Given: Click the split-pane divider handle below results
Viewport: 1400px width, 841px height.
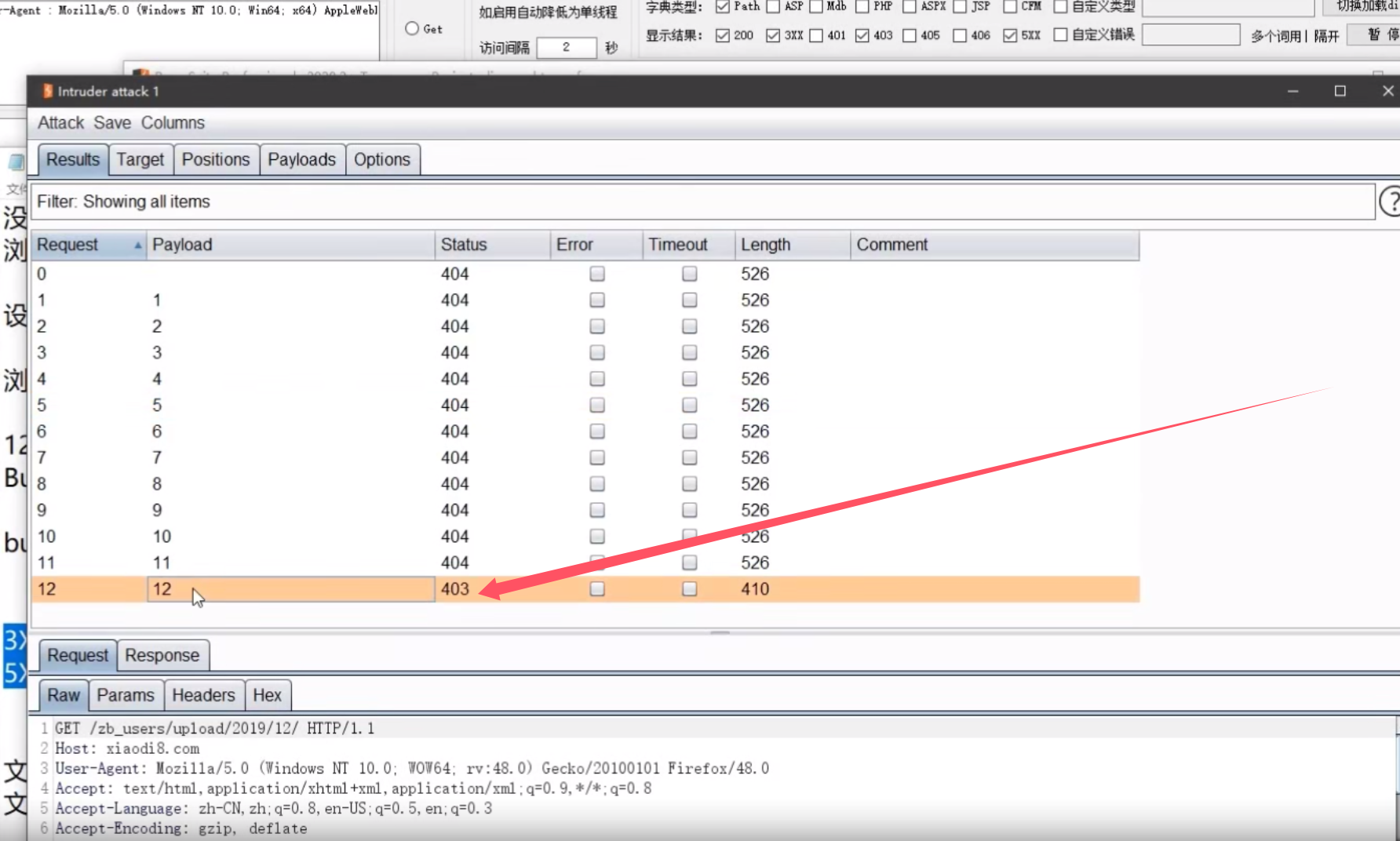Looking at the screenshot, I should pos(720,632).
